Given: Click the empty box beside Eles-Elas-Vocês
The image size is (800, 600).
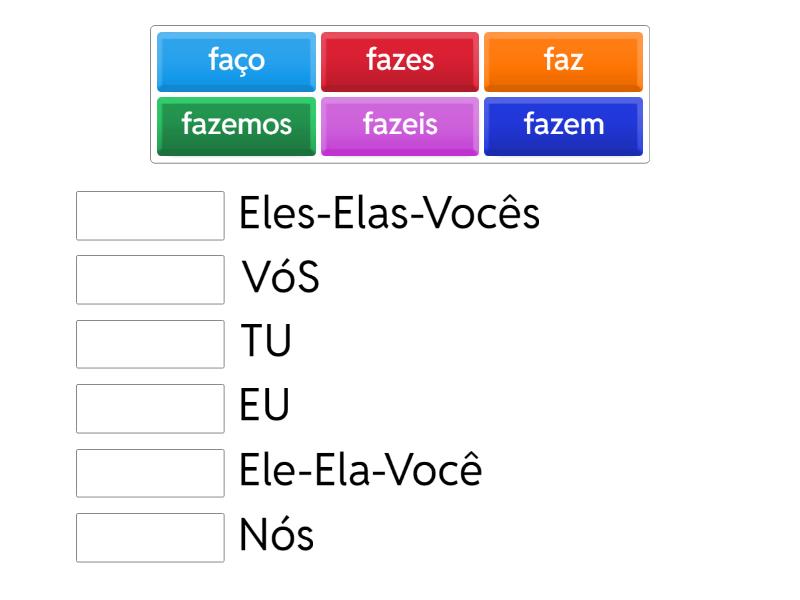Looking at the screenshot, I should [150, 215].
